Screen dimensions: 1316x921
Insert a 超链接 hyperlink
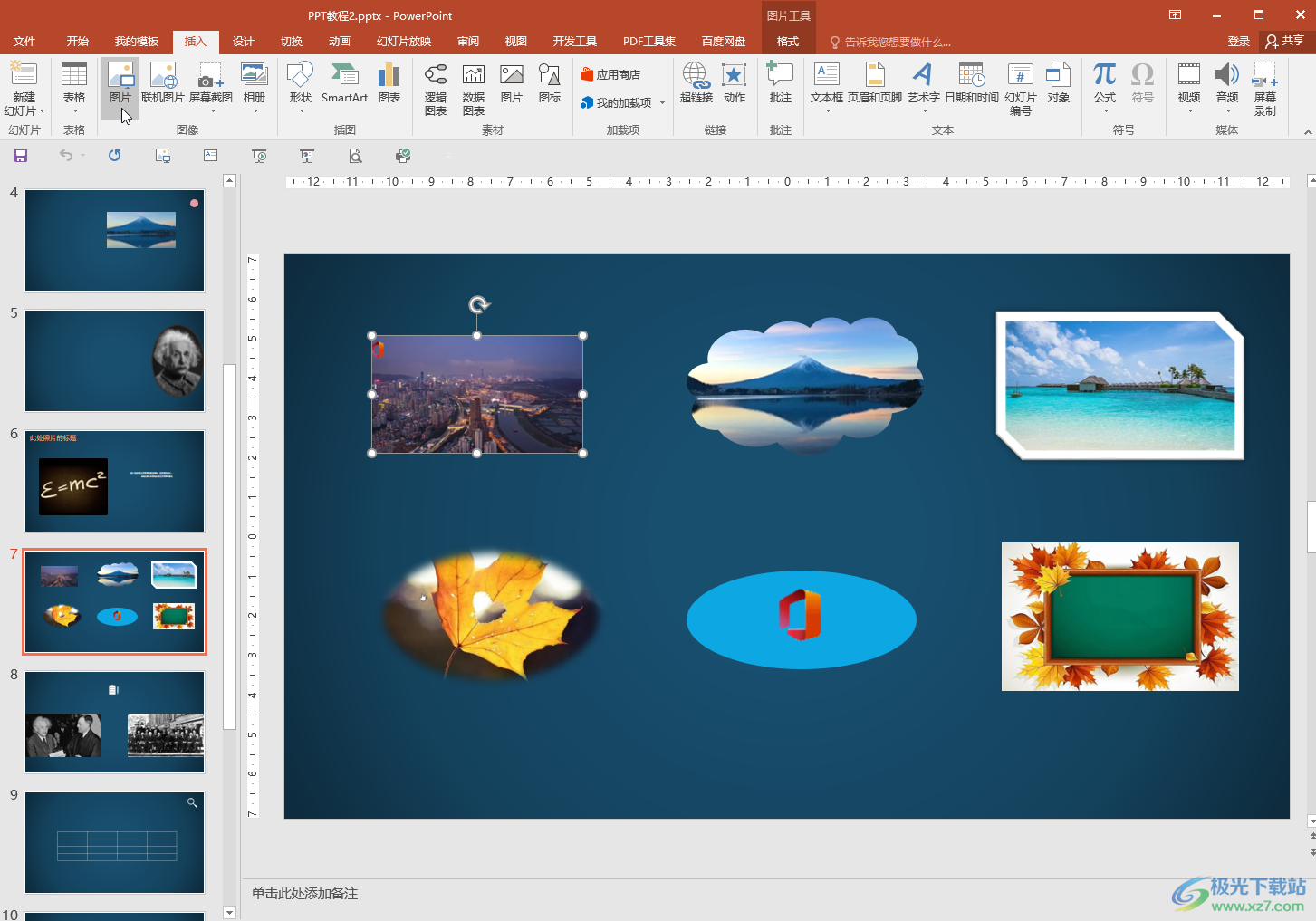click(696, 82)
